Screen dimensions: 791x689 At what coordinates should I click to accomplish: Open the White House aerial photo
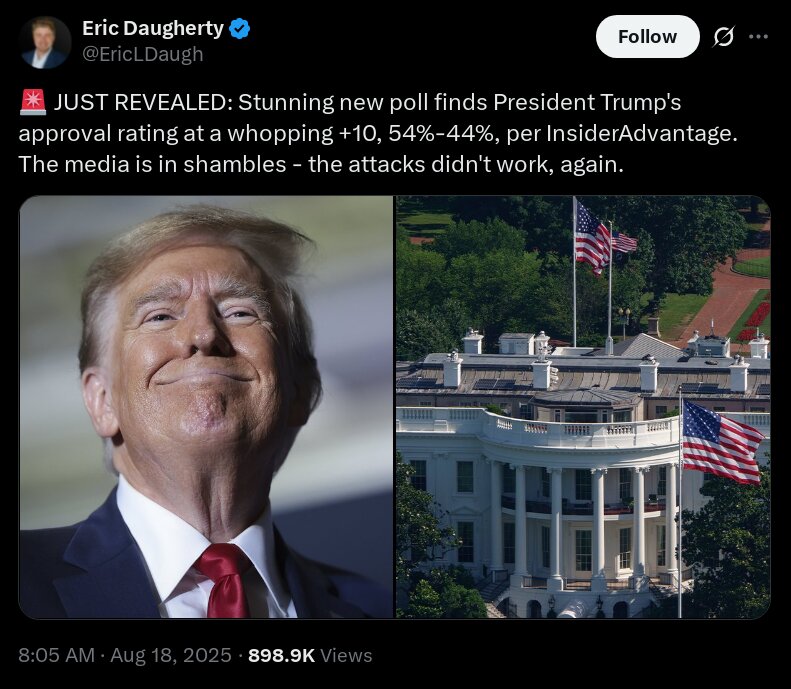583,407
